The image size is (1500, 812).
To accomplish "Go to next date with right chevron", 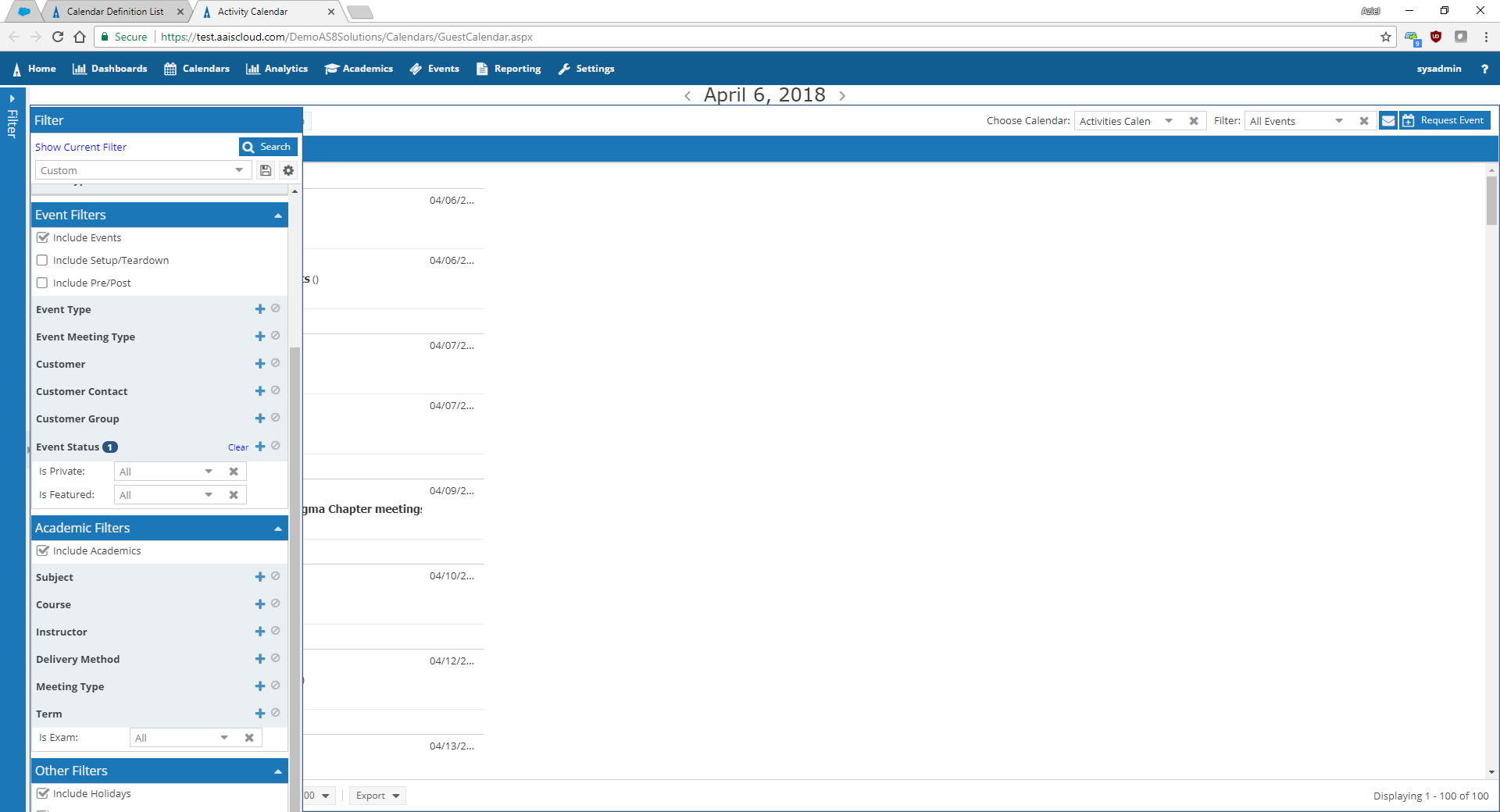I will pyautogui.click(x=842, y=96).
